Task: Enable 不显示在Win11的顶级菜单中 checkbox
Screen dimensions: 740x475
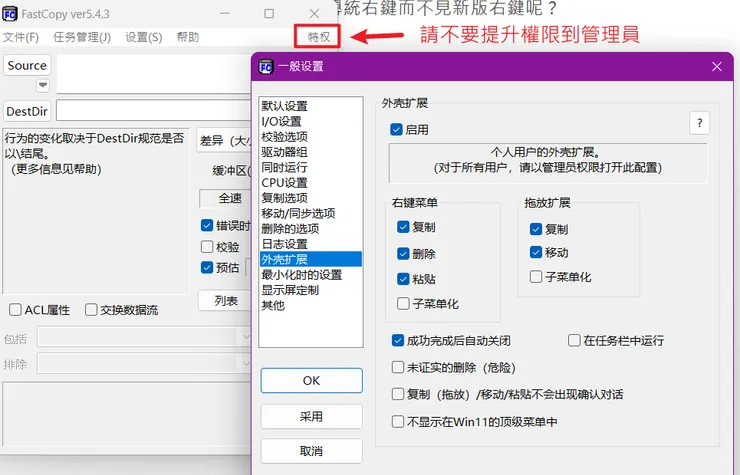Action: click(x=398, y=421)
